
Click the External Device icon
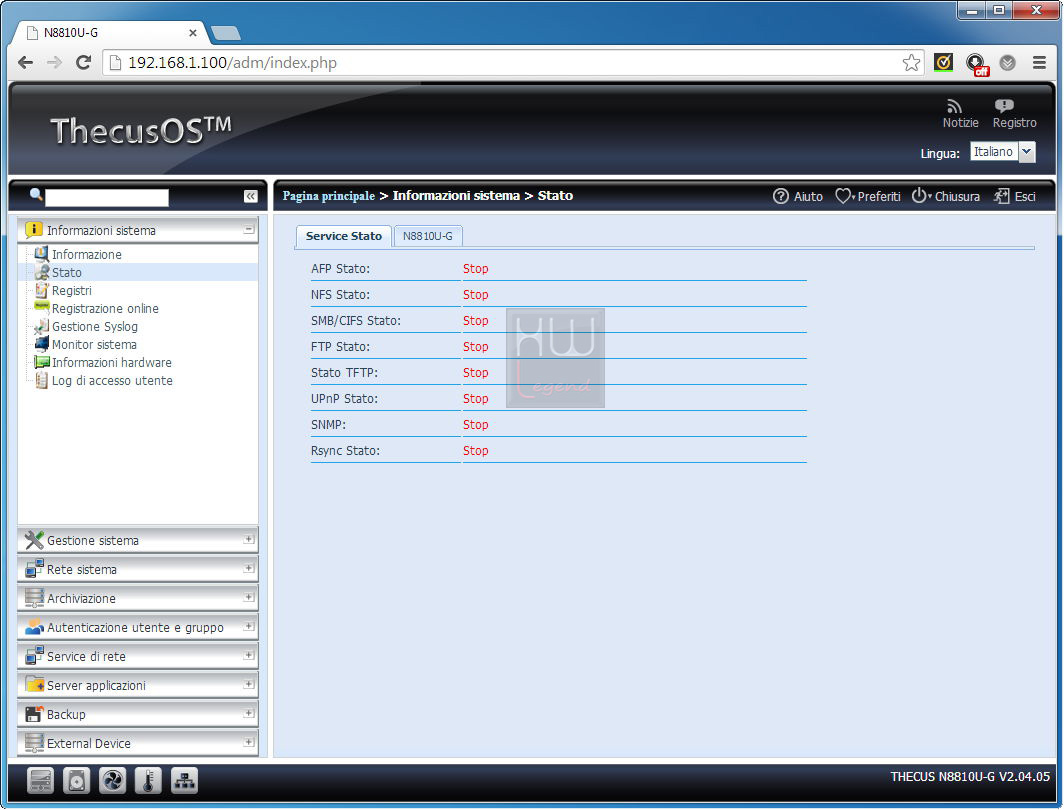34,743
